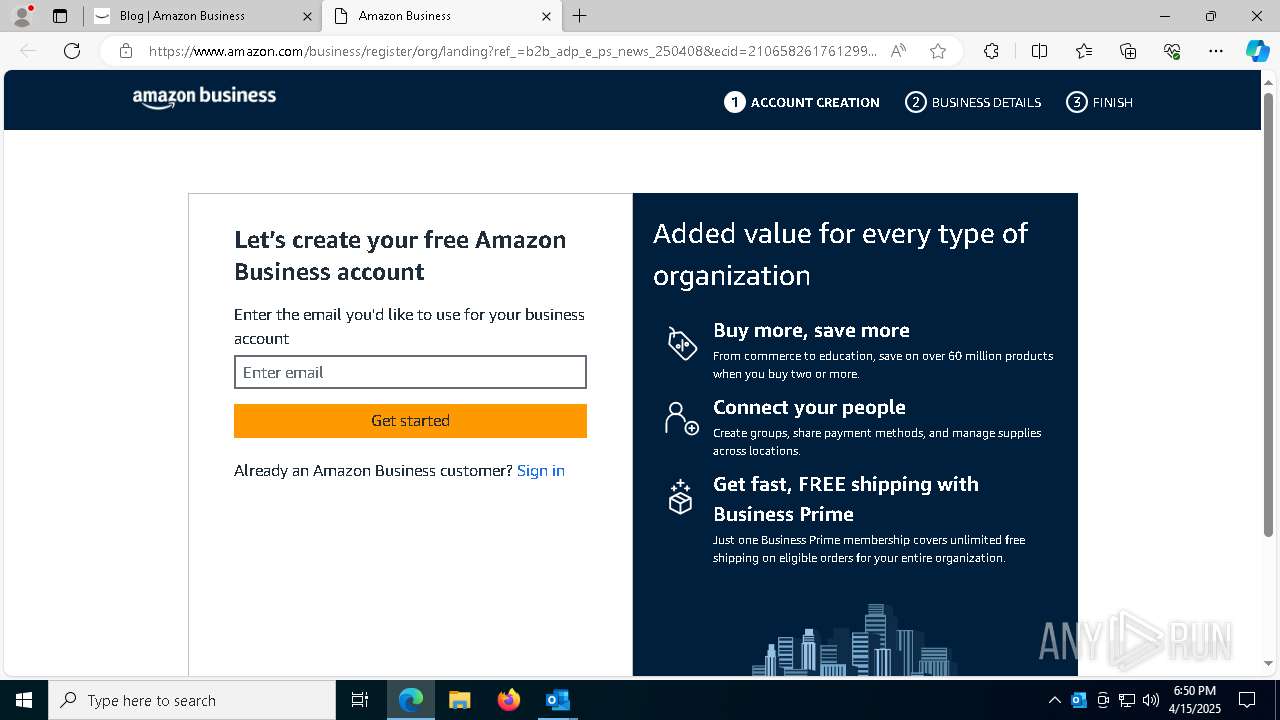Toggle split screen view icon
The height and width of the screenshot is (720, 1280).
pos(1039,51)
